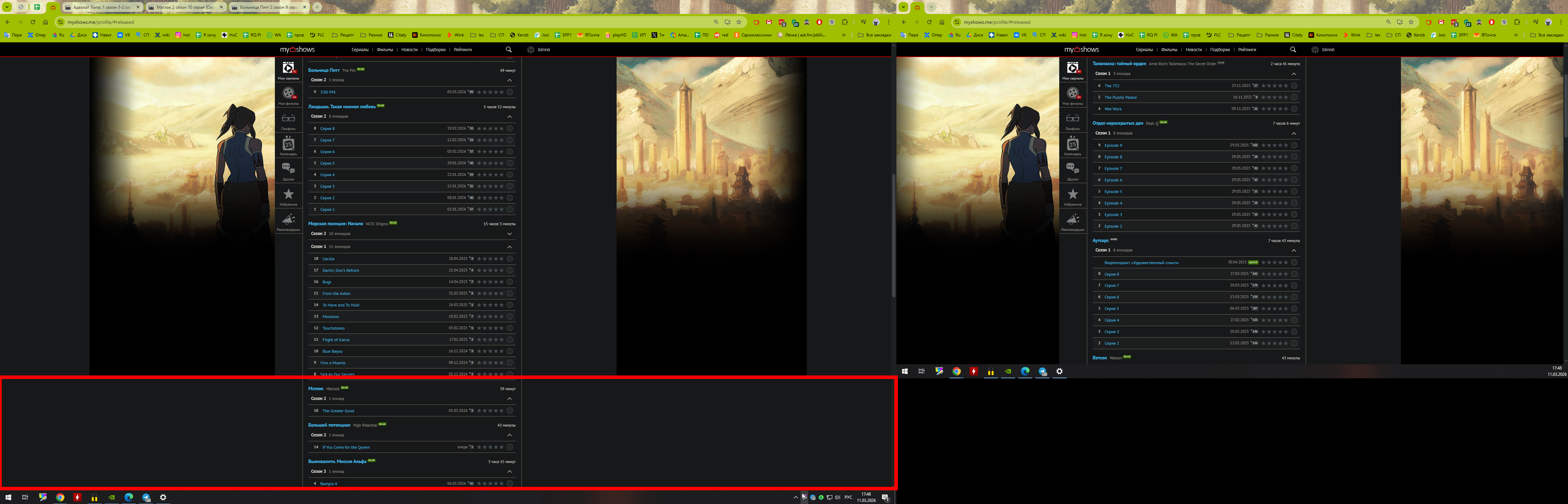Mark The Puzzle Palace episode as watched

pos(1293,97)
